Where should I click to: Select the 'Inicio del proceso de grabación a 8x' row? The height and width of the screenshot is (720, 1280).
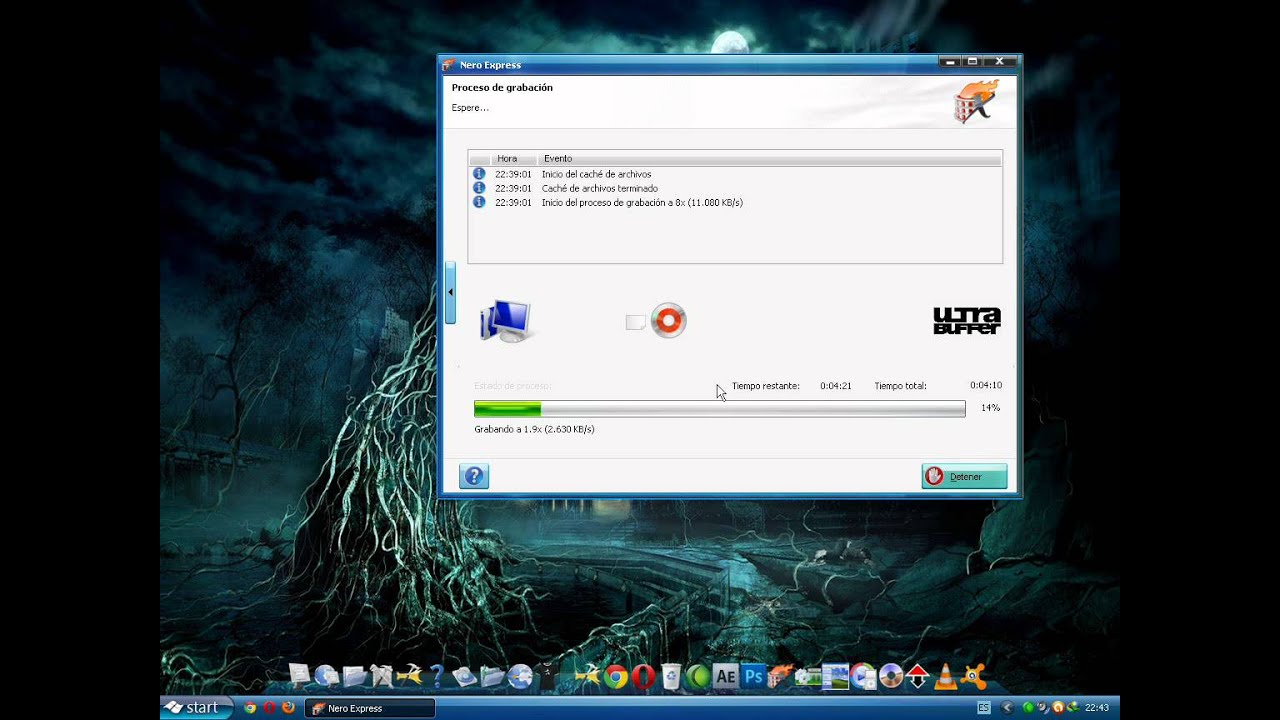pos(735,202)
